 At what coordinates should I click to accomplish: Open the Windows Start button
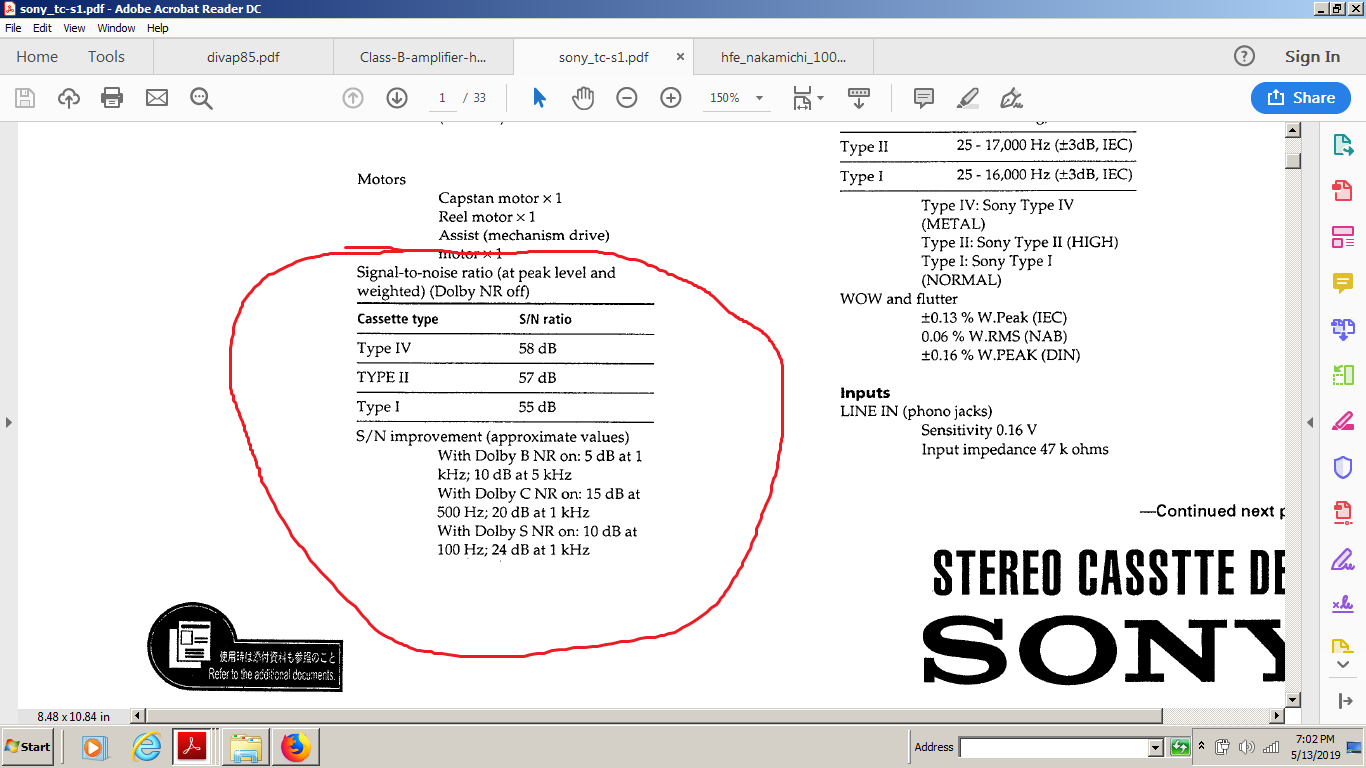point(29,747)
